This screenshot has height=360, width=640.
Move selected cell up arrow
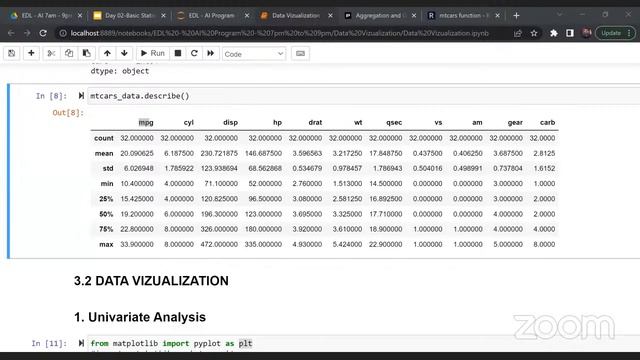[107, 53]
